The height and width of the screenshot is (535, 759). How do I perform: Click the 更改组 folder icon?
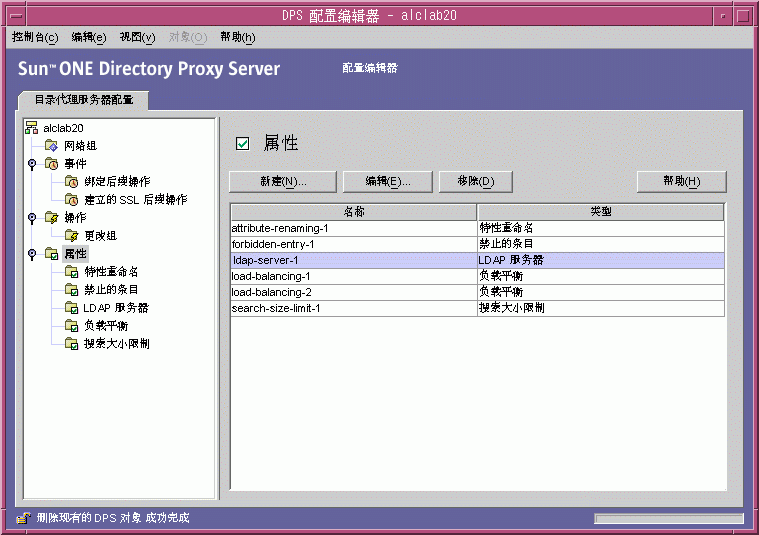point(71,235)
